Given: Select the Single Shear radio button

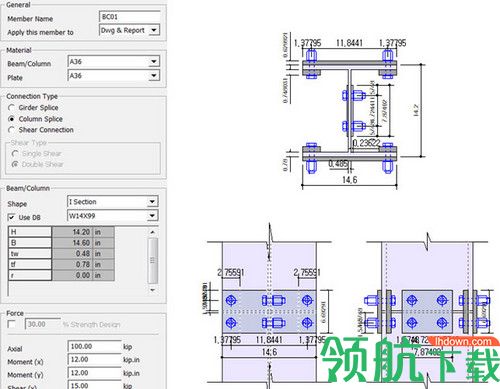Looking at the screenshot, I should 15,154.
